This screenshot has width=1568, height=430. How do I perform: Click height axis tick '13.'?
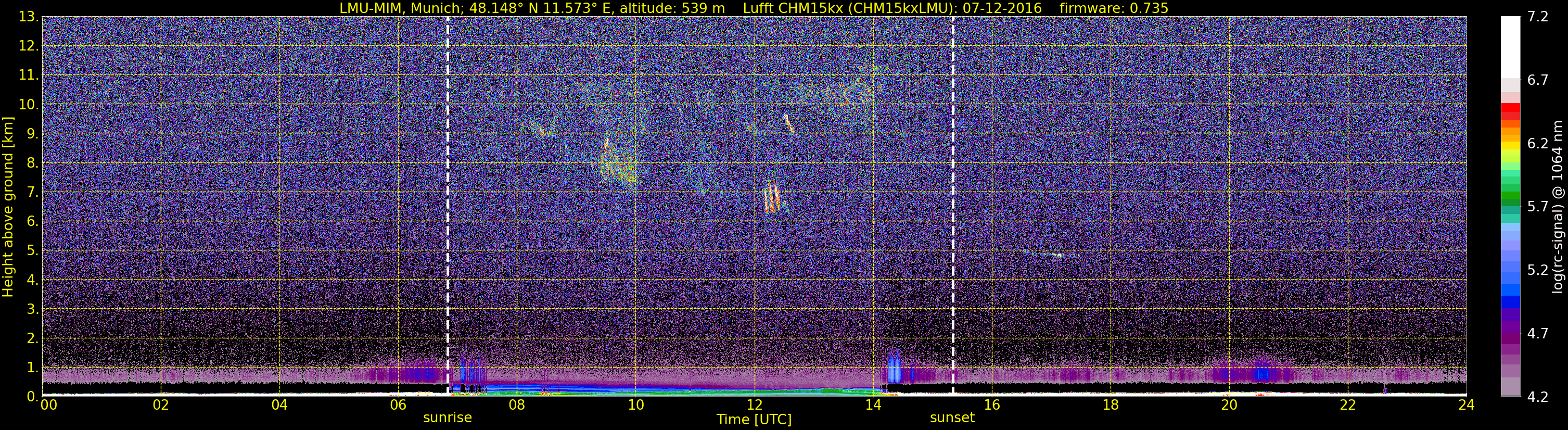[29, 17]
